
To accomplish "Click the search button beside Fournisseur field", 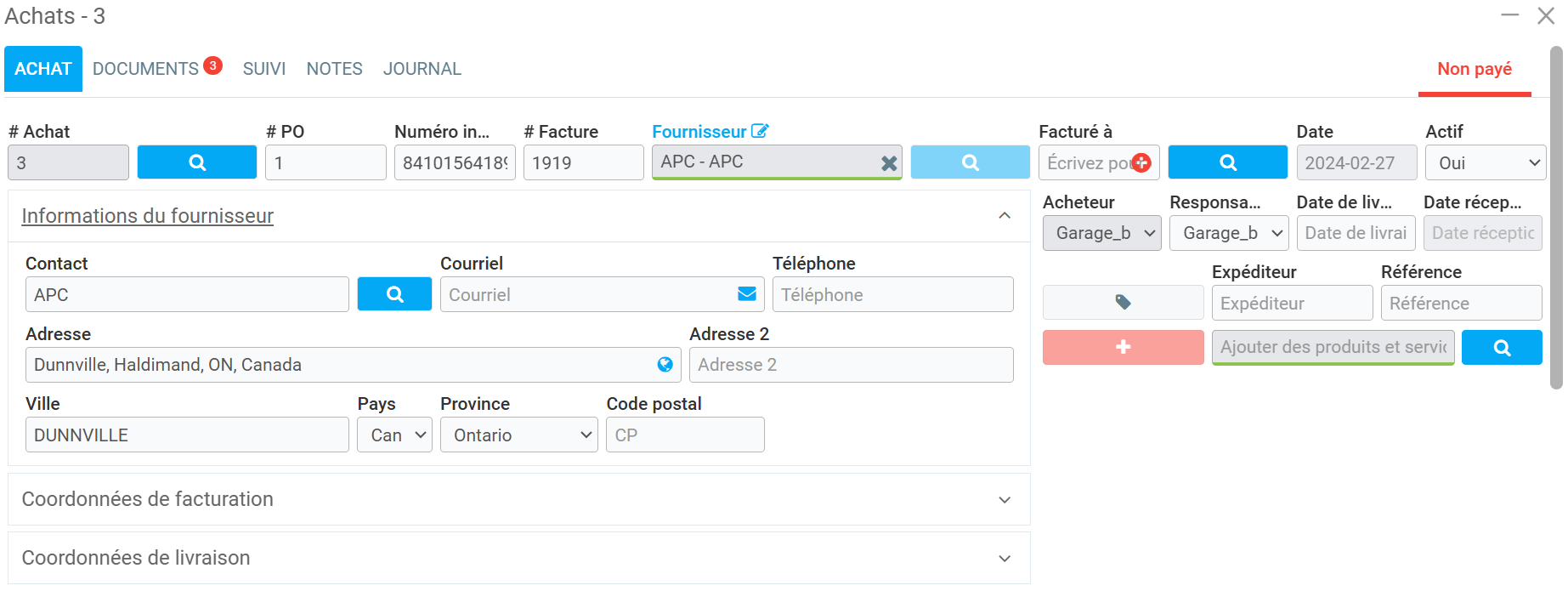I will click(x=970, y=162).
